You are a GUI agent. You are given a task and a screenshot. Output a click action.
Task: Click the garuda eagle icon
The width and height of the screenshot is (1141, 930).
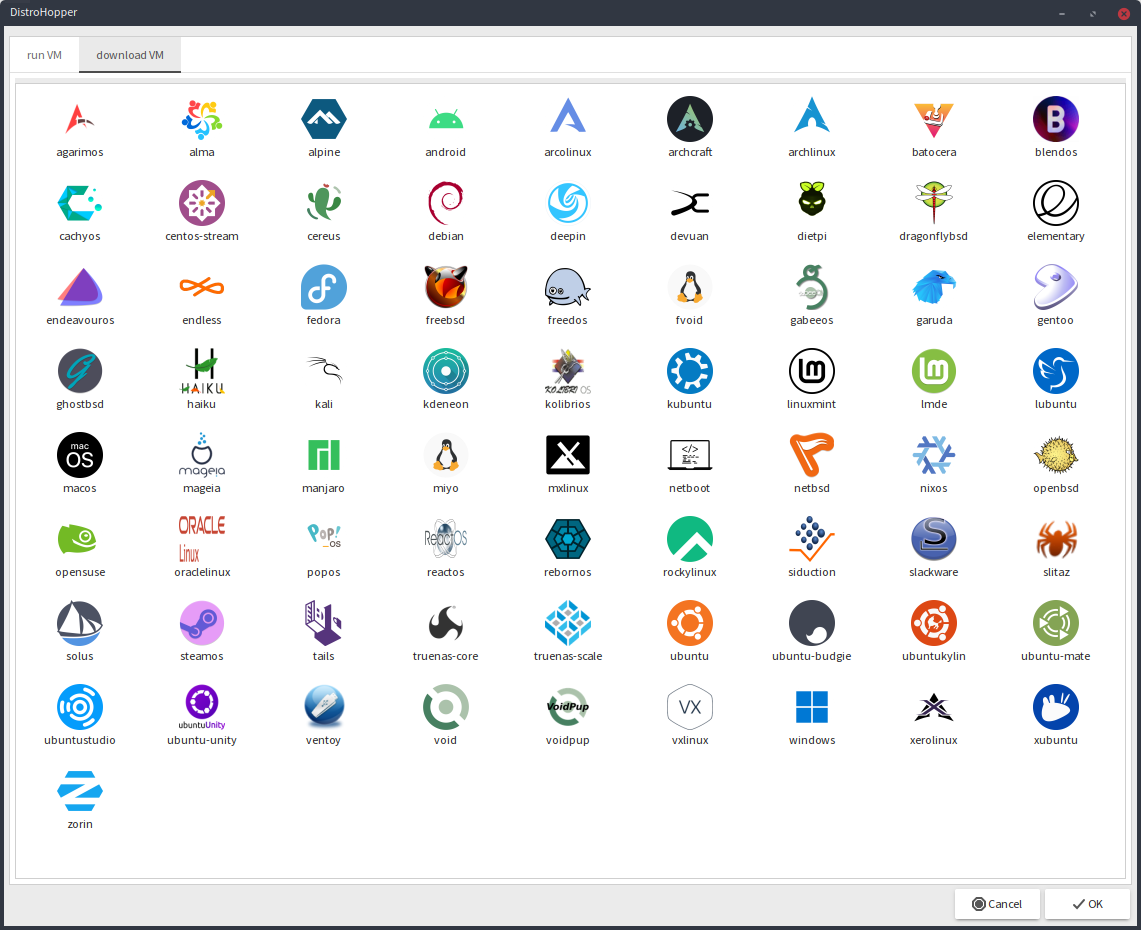(934, 287)
